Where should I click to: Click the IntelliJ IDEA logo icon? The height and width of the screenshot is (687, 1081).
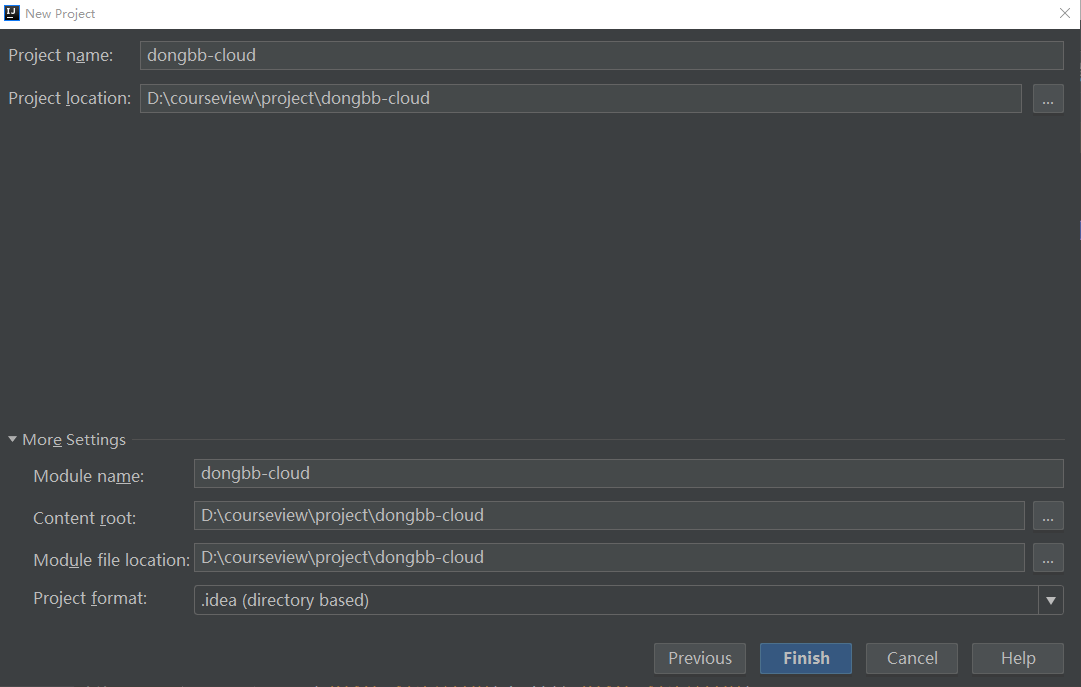13,13
